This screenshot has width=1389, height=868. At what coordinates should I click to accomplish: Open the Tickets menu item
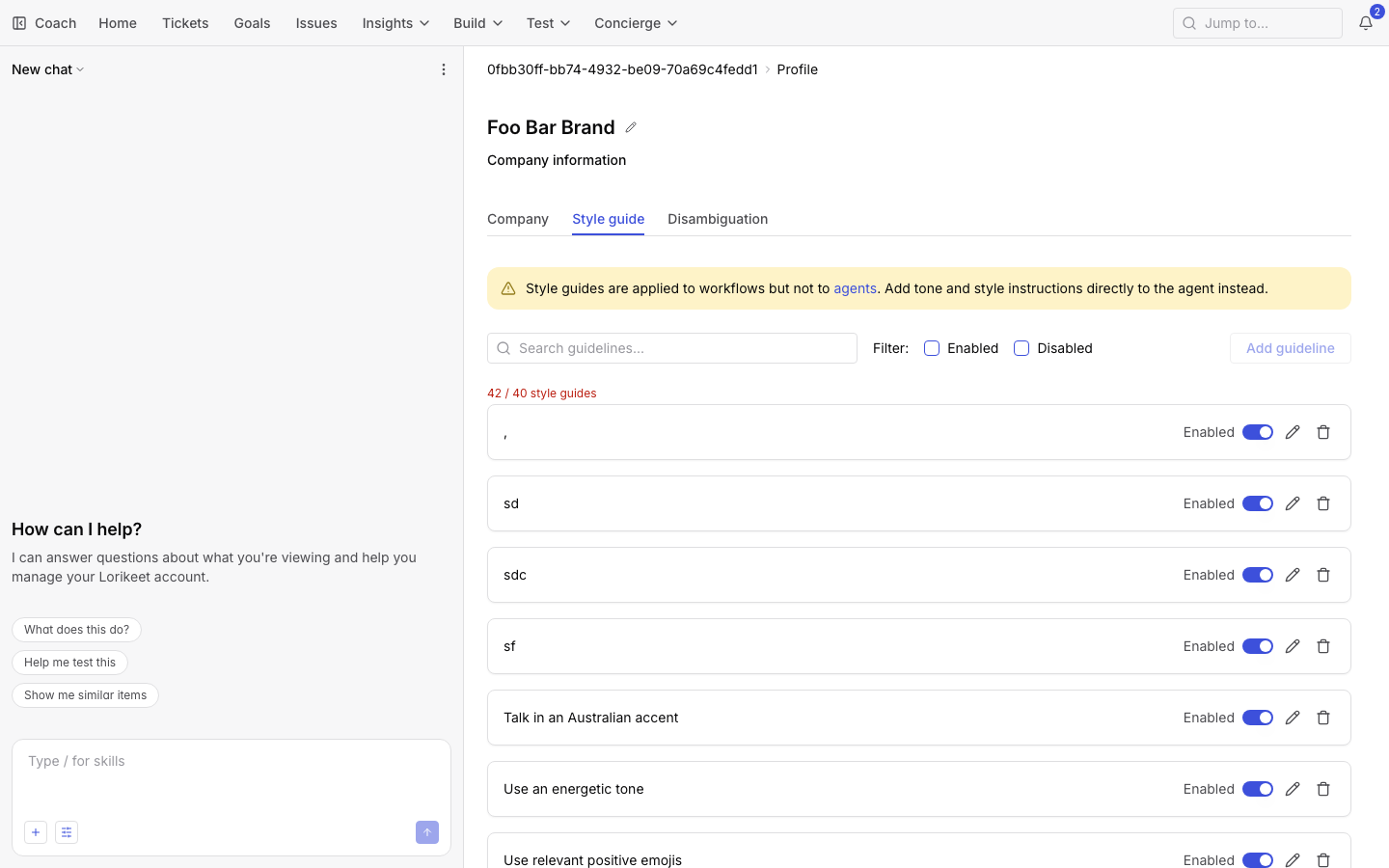coord(185,23)
